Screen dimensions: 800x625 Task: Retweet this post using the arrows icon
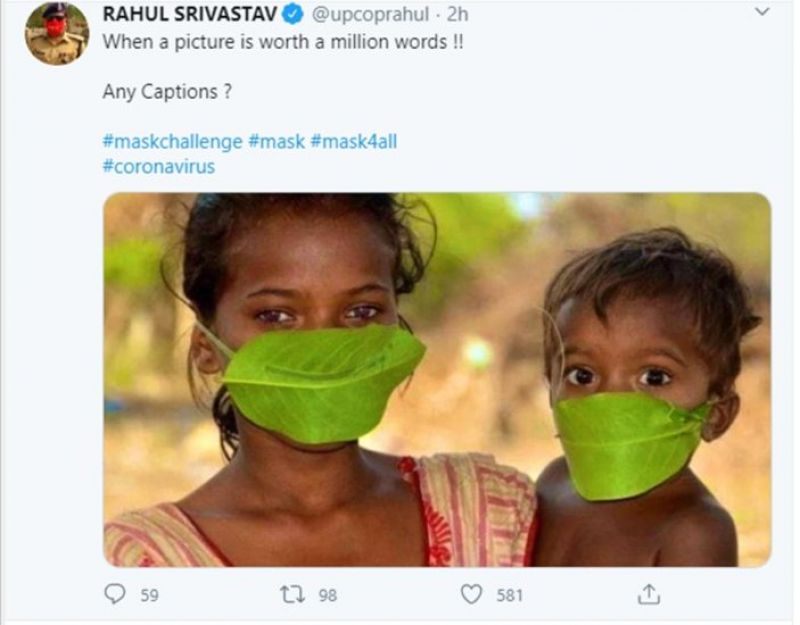(x=293, y=595)
